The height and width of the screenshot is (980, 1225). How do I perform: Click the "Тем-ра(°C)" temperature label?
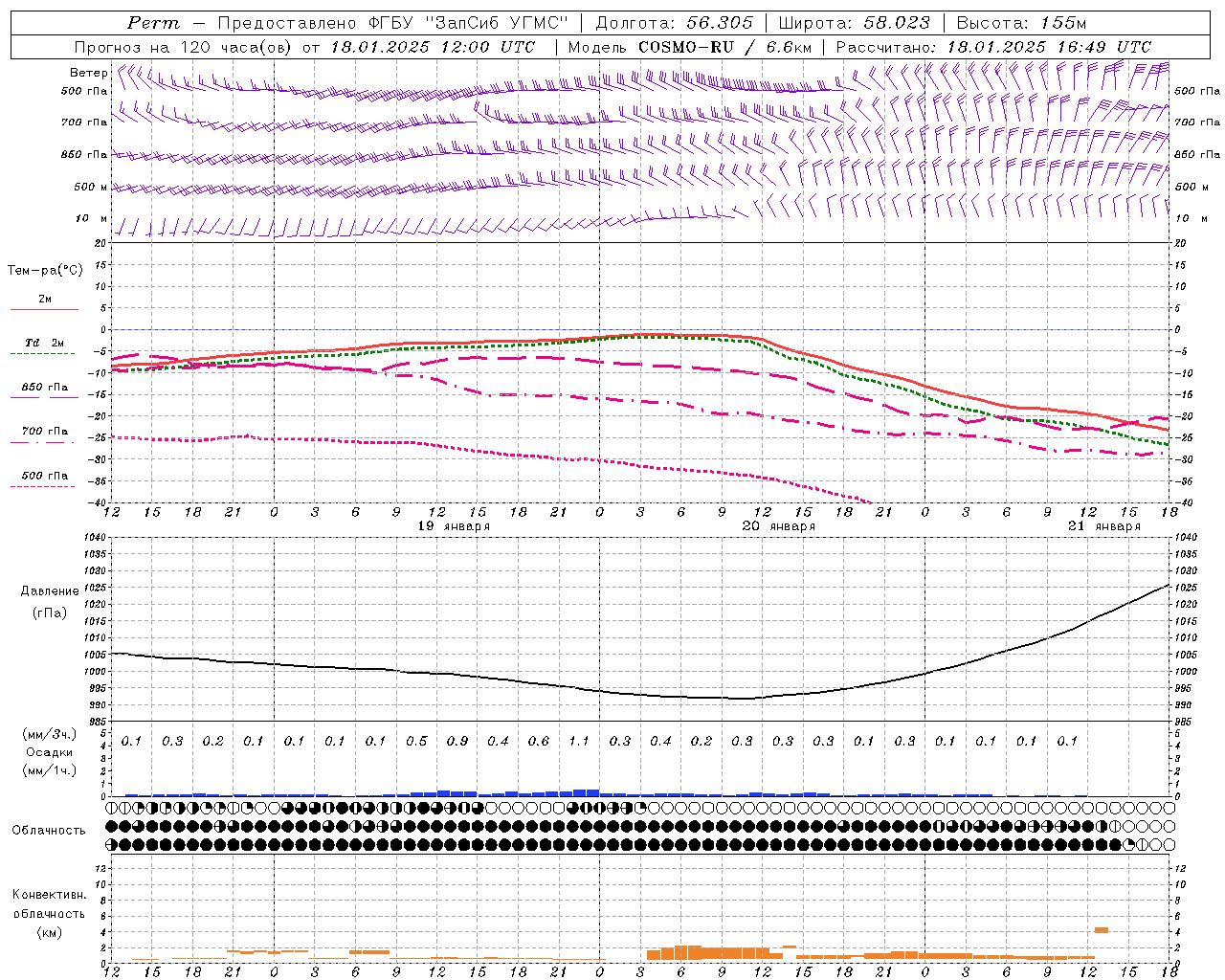pyautogui.click(x=45, y=271)
